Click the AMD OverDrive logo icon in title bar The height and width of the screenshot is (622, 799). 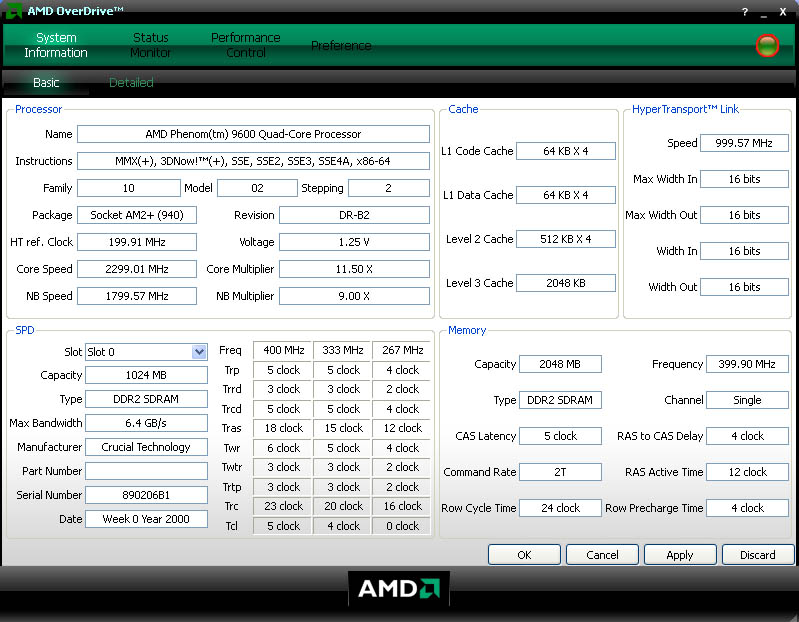tap(14, 11)
